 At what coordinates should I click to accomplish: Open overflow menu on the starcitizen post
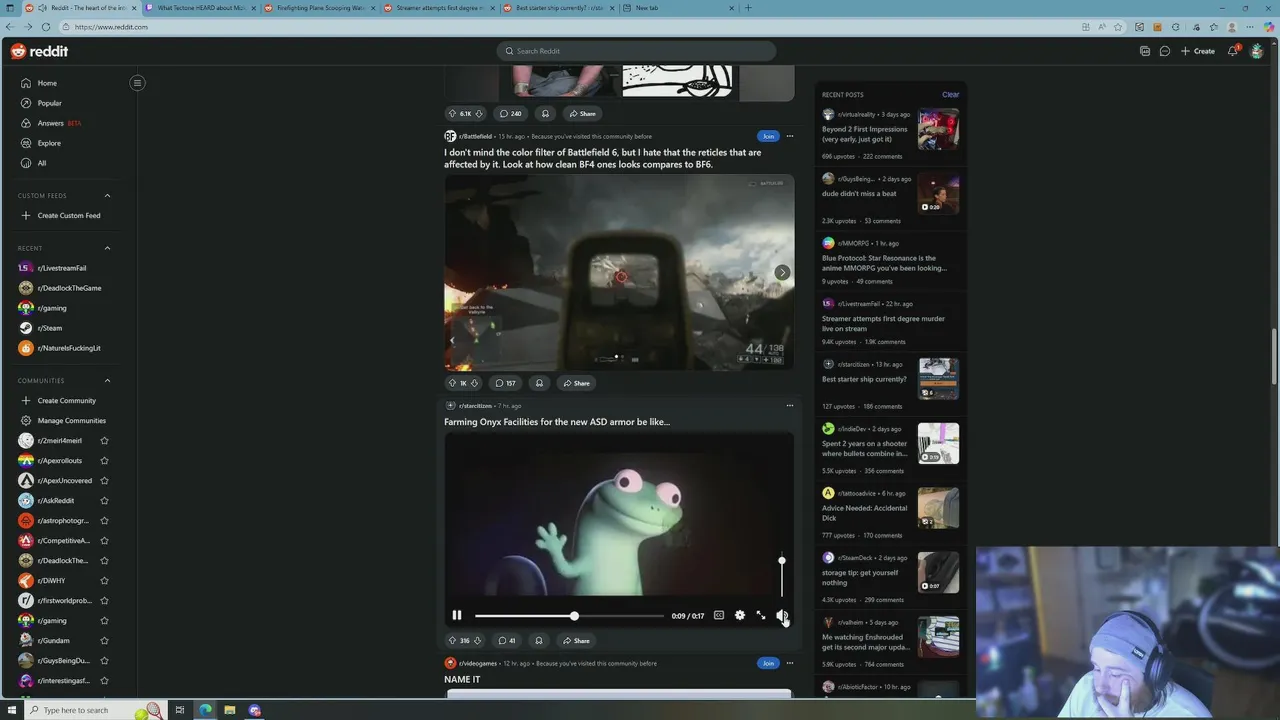click(x=789, y=406)
